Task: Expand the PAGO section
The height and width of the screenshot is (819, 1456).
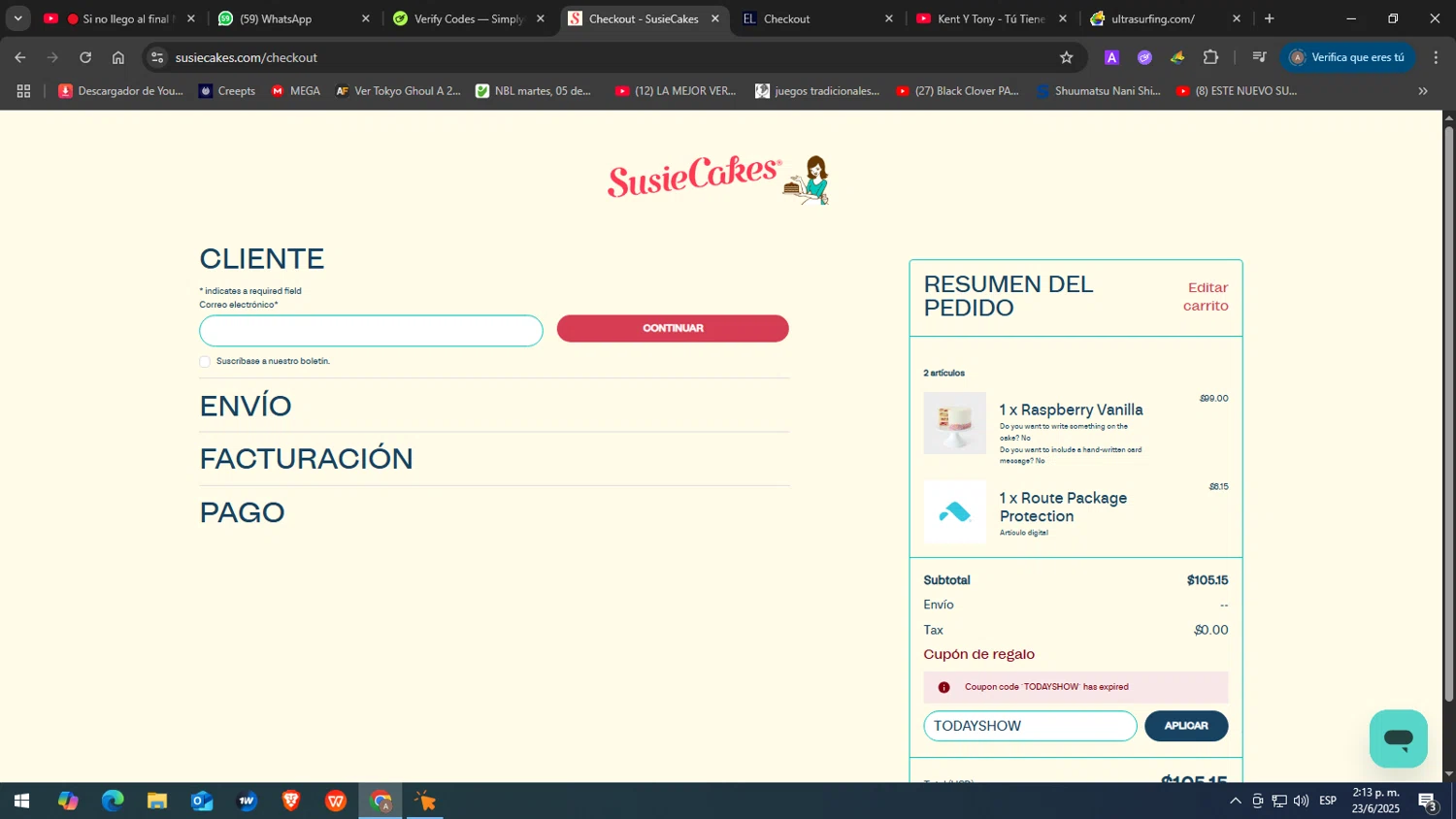Action: pos(243,512)
